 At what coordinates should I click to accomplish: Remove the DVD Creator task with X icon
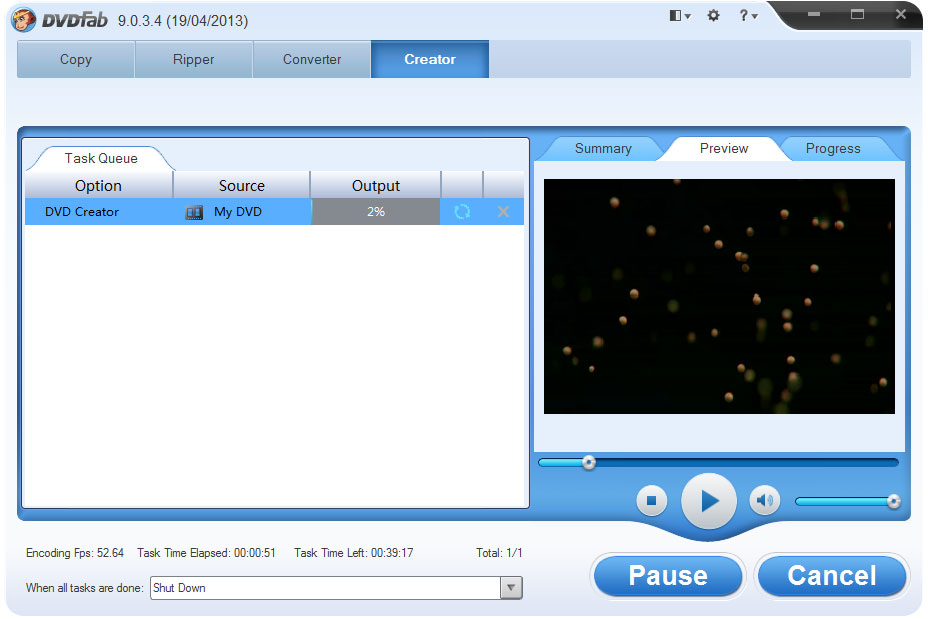(x=503, y=212)
